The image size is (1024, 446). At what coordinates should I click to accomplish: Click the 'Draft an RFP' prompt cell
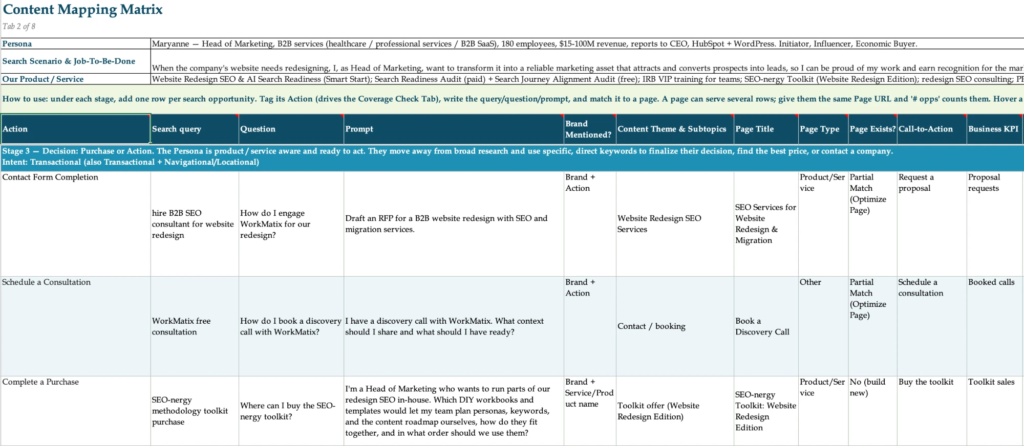tap(453, 223)
